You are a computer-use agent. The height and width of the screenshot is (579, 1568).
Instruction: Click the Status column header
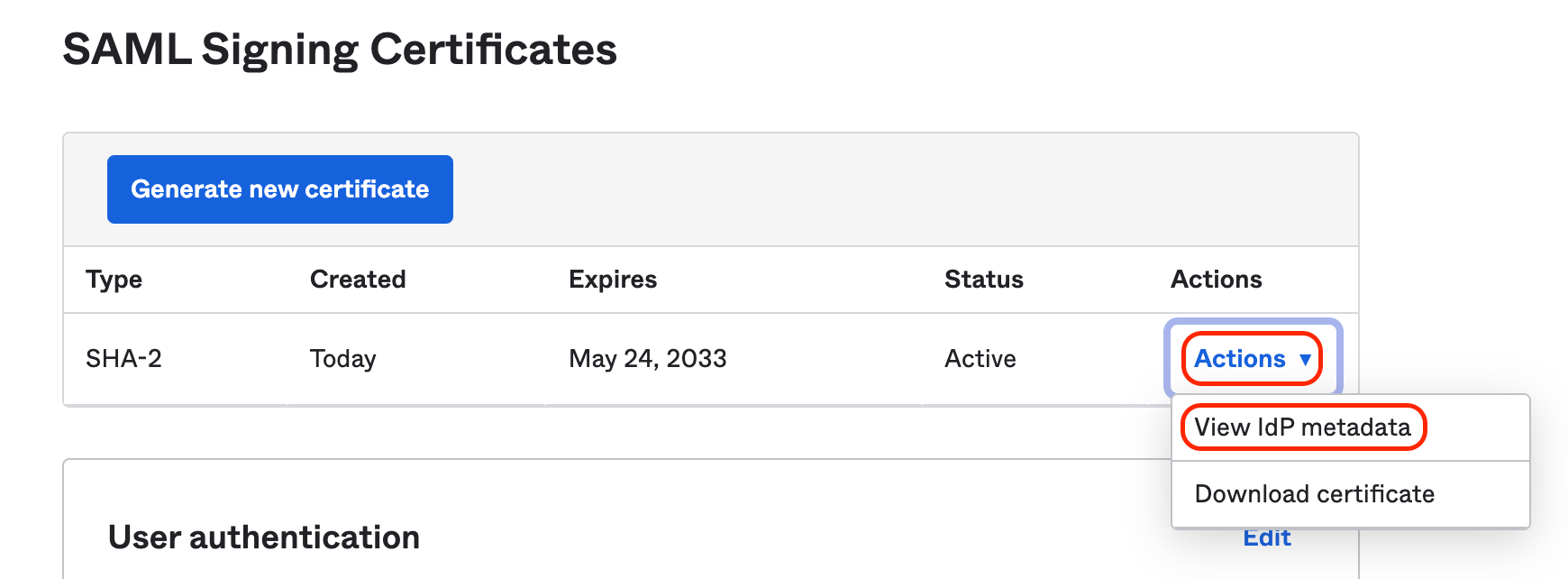tap(983, 280)
